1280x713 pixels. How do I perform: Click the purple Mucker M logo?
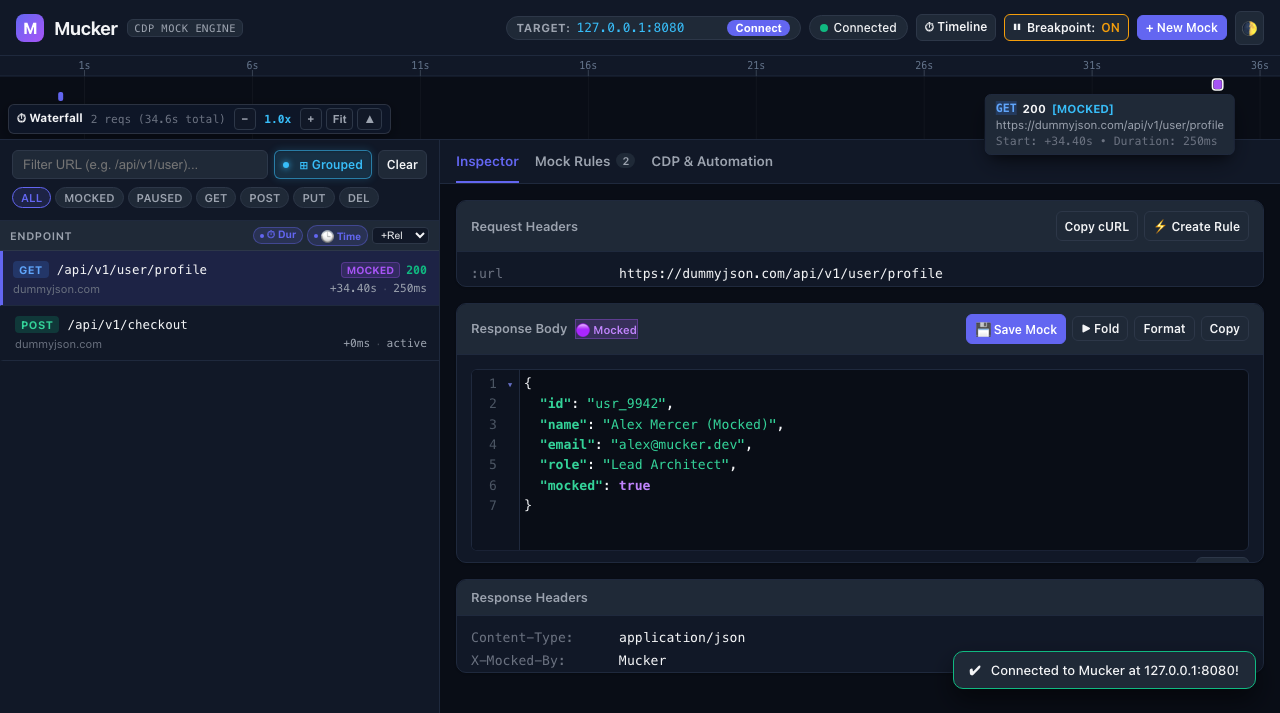coord(30,28)
